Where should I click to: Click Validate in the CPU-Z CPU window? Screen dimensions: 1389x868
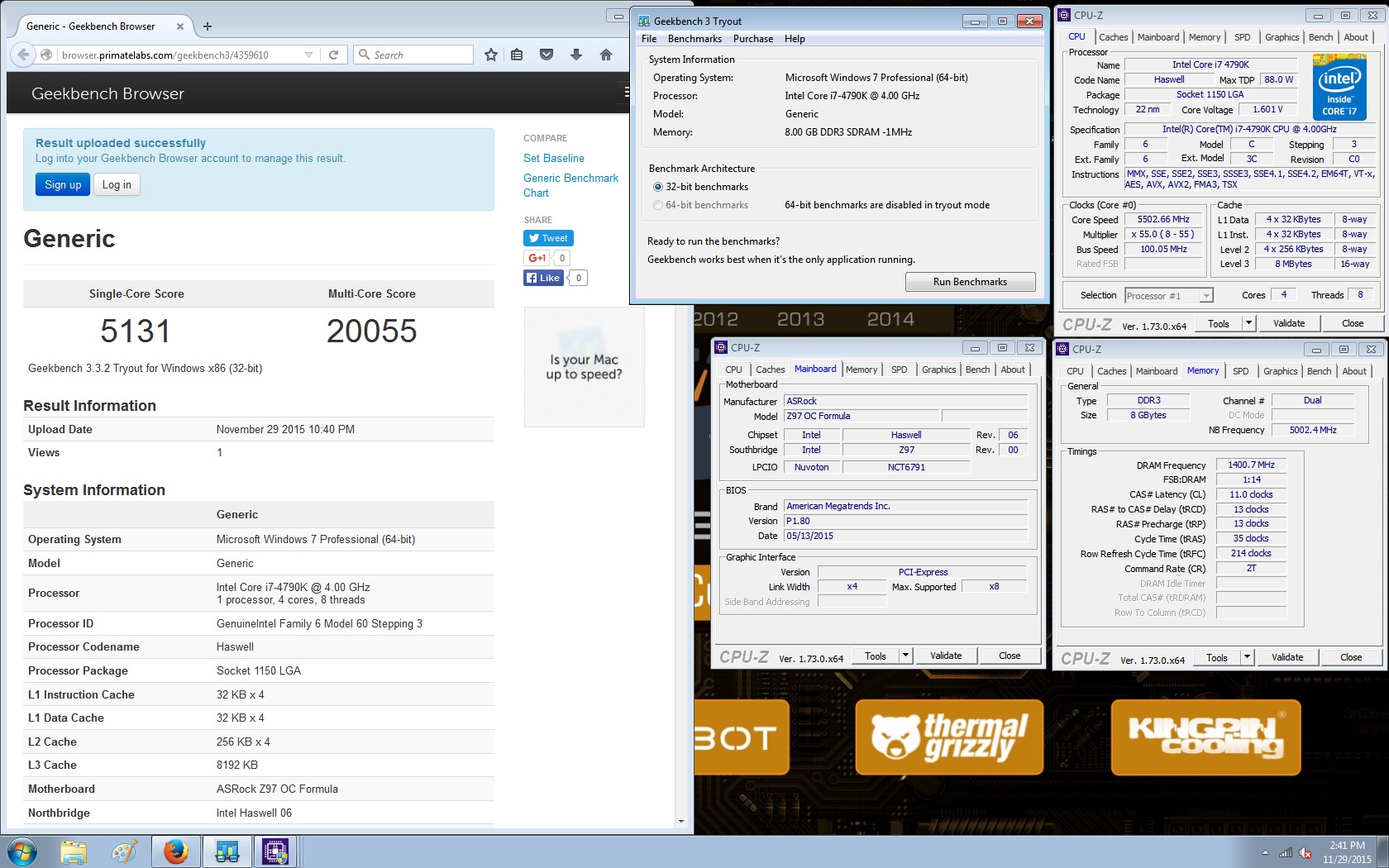click(1289, 323)
